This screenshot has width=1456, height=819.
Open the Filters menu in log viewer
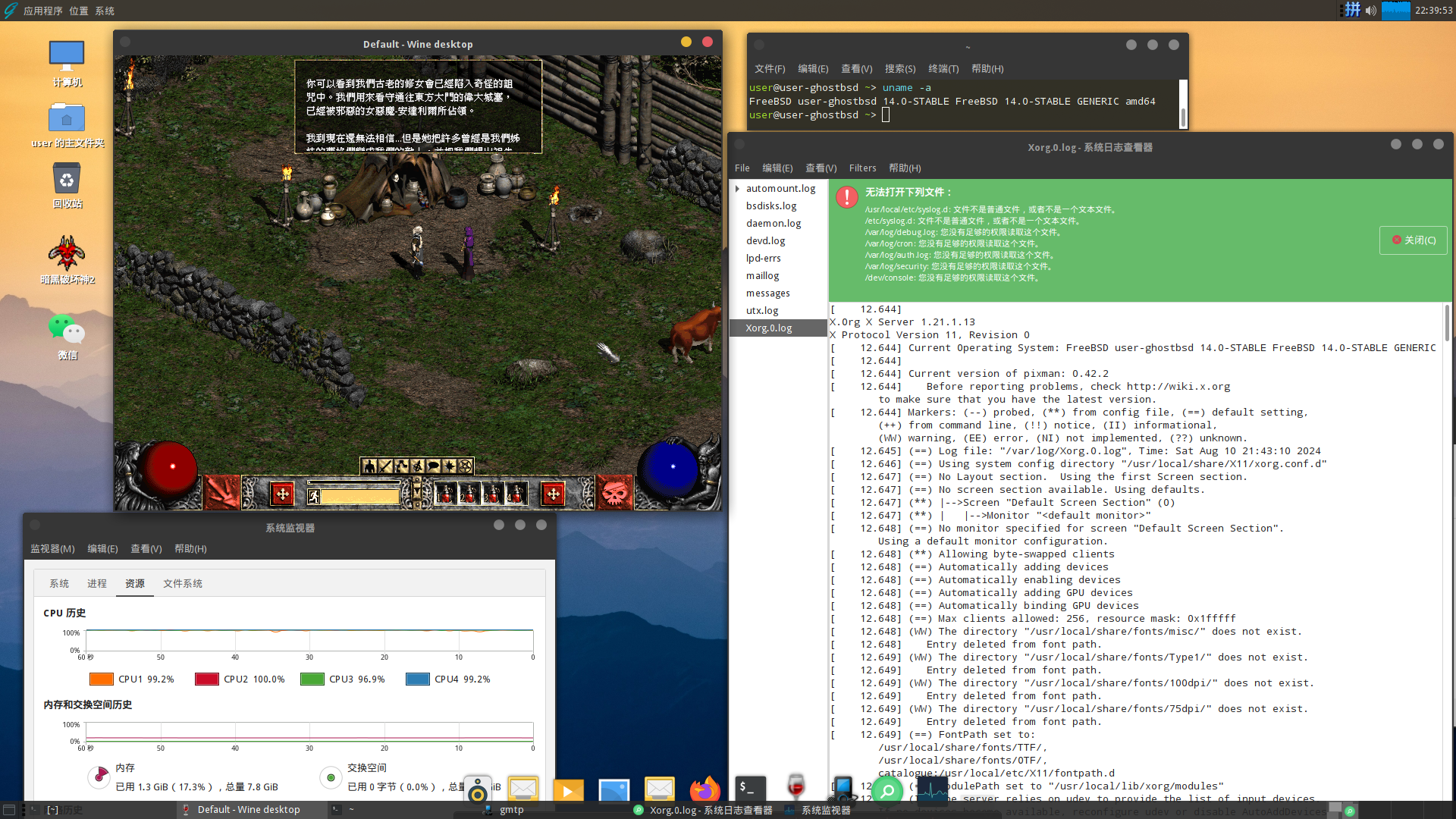pos(862,168)
